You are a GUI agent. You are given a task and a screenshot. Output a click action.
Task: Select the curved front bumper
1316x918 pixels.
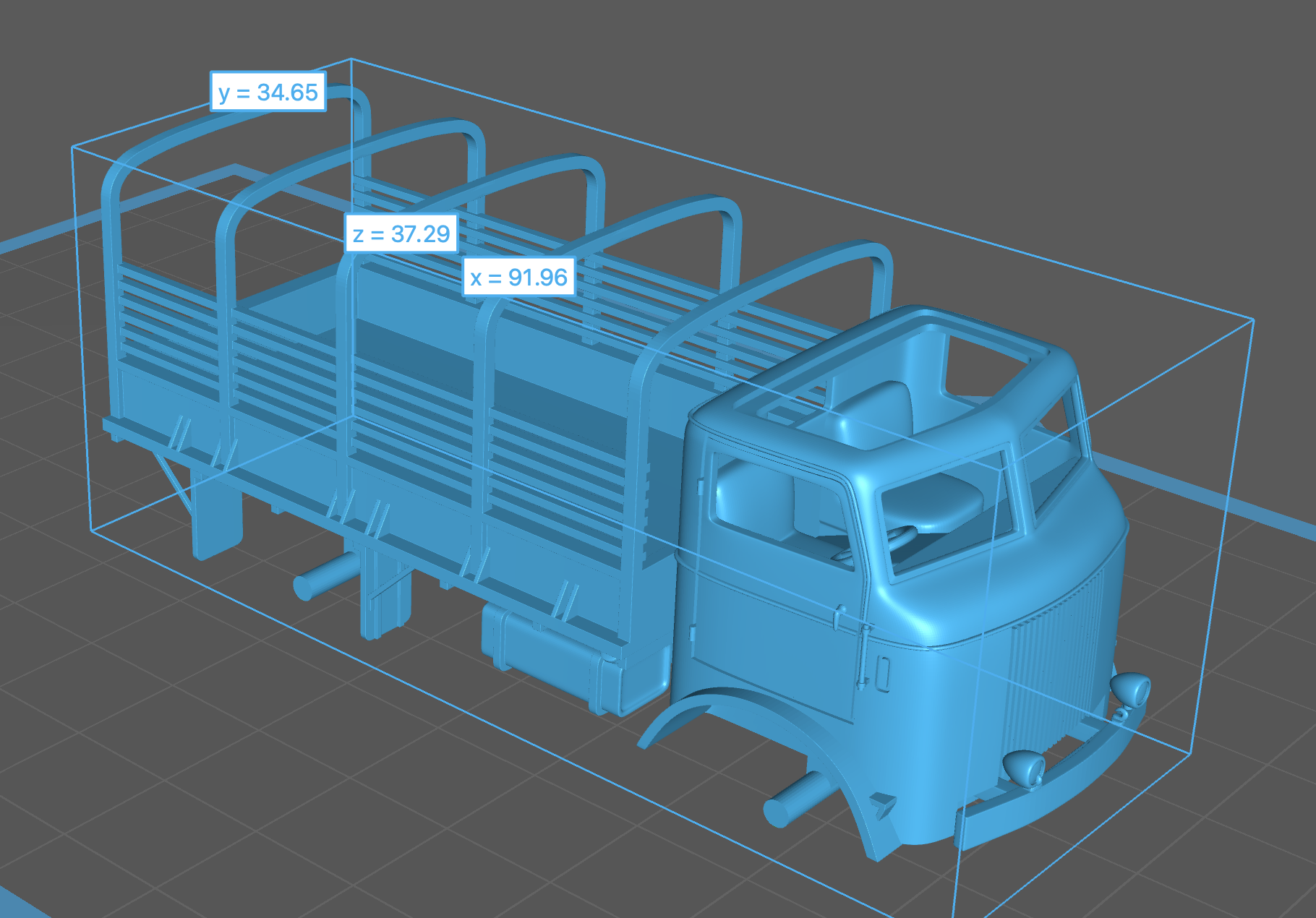pyautogui.click(x=1048, y=788)
